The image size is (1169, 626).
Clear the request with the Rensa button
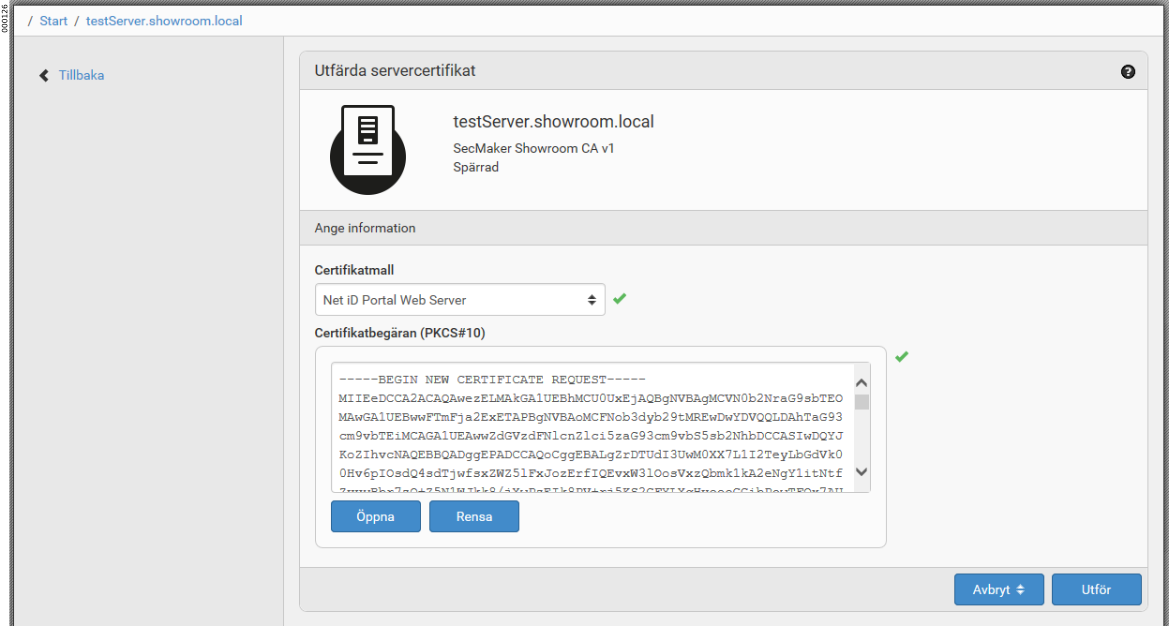coord(474,517)
